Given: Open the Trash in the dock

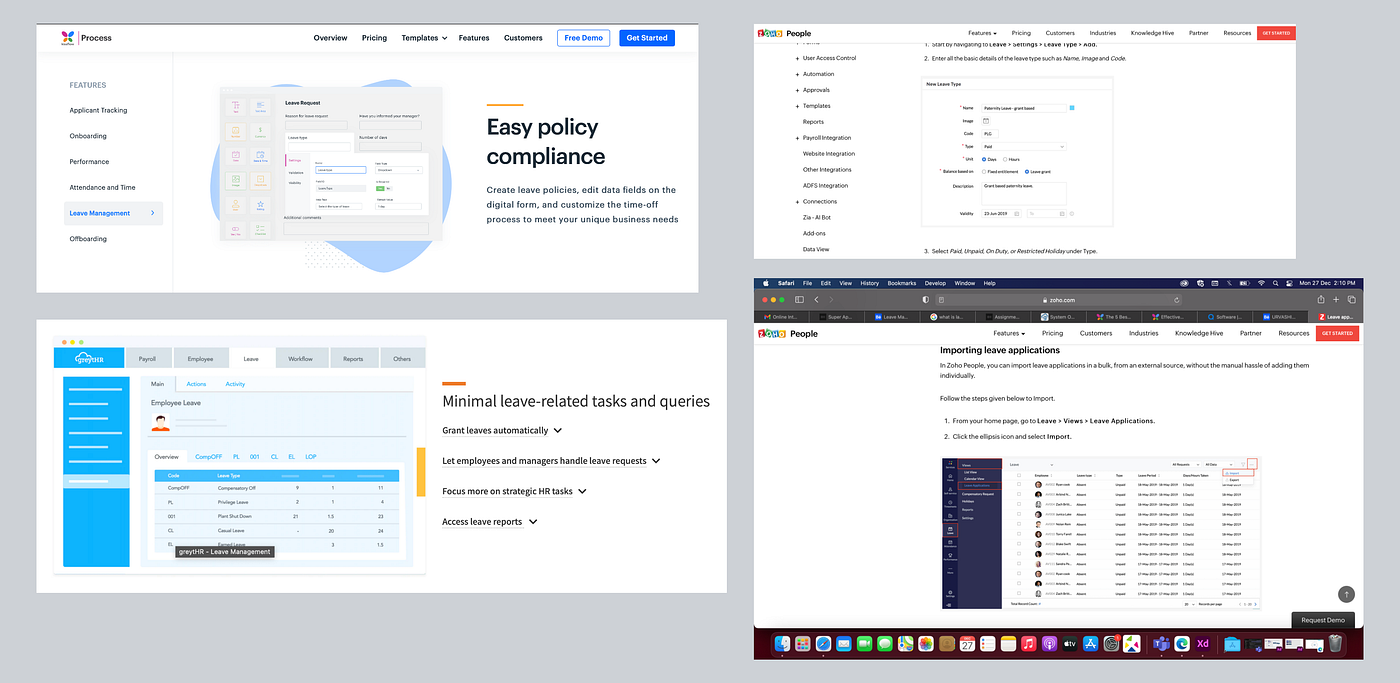Looking at the screenshot, I should click(1334, 644).
